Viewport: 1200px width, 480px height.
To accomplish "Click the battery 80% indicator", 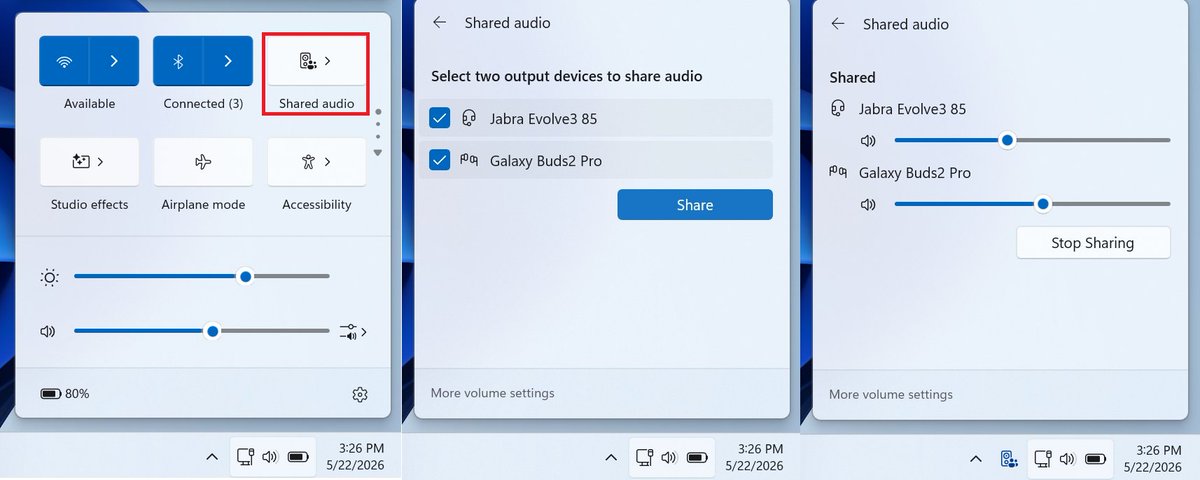I will click(65, 394).
